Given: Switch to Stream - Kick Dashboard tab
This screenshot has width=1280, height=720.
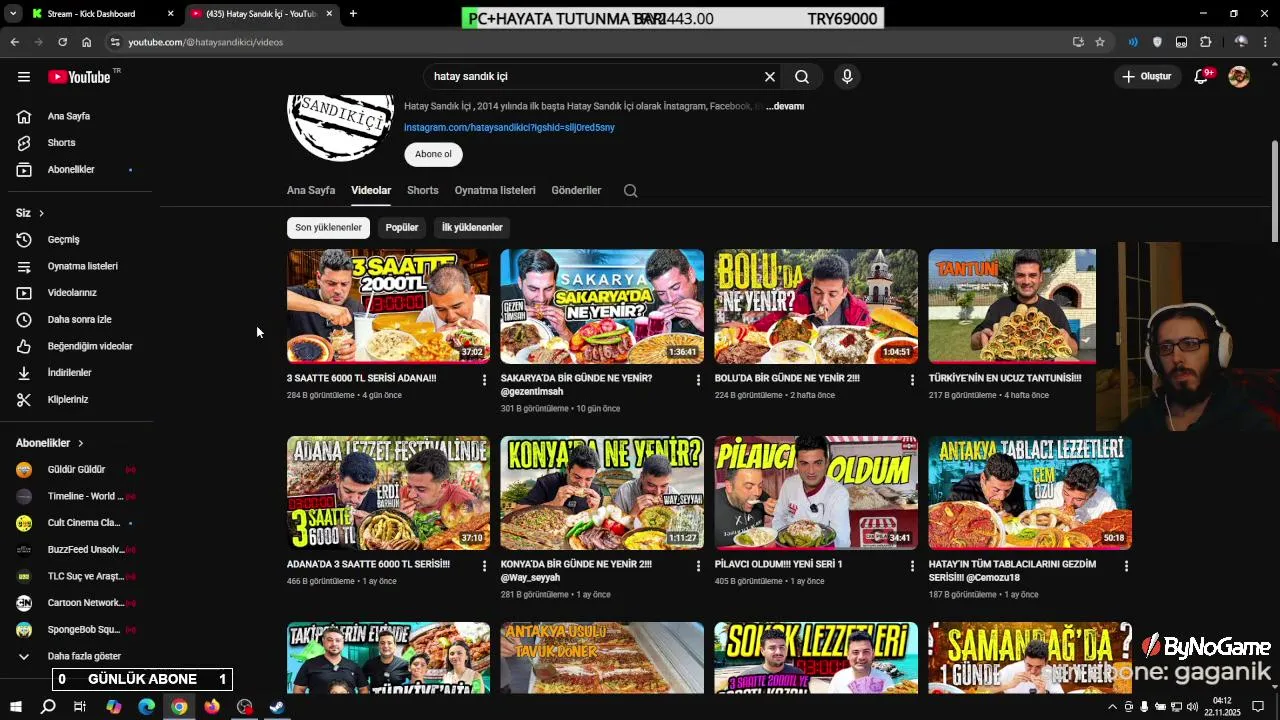Looking at the screenshot, I should tap(100, 14).
